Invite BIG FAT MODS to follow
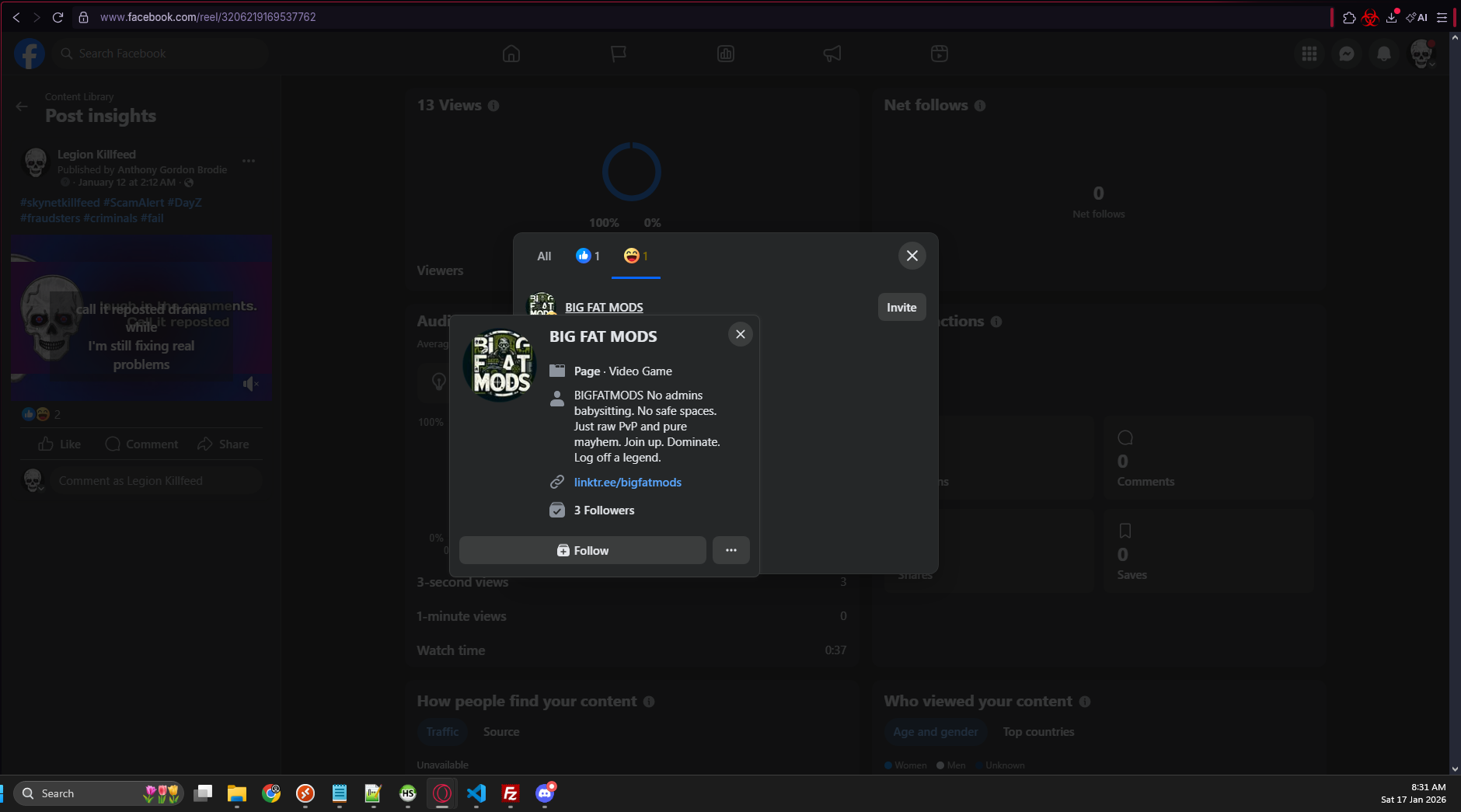 tap(901, 308)
